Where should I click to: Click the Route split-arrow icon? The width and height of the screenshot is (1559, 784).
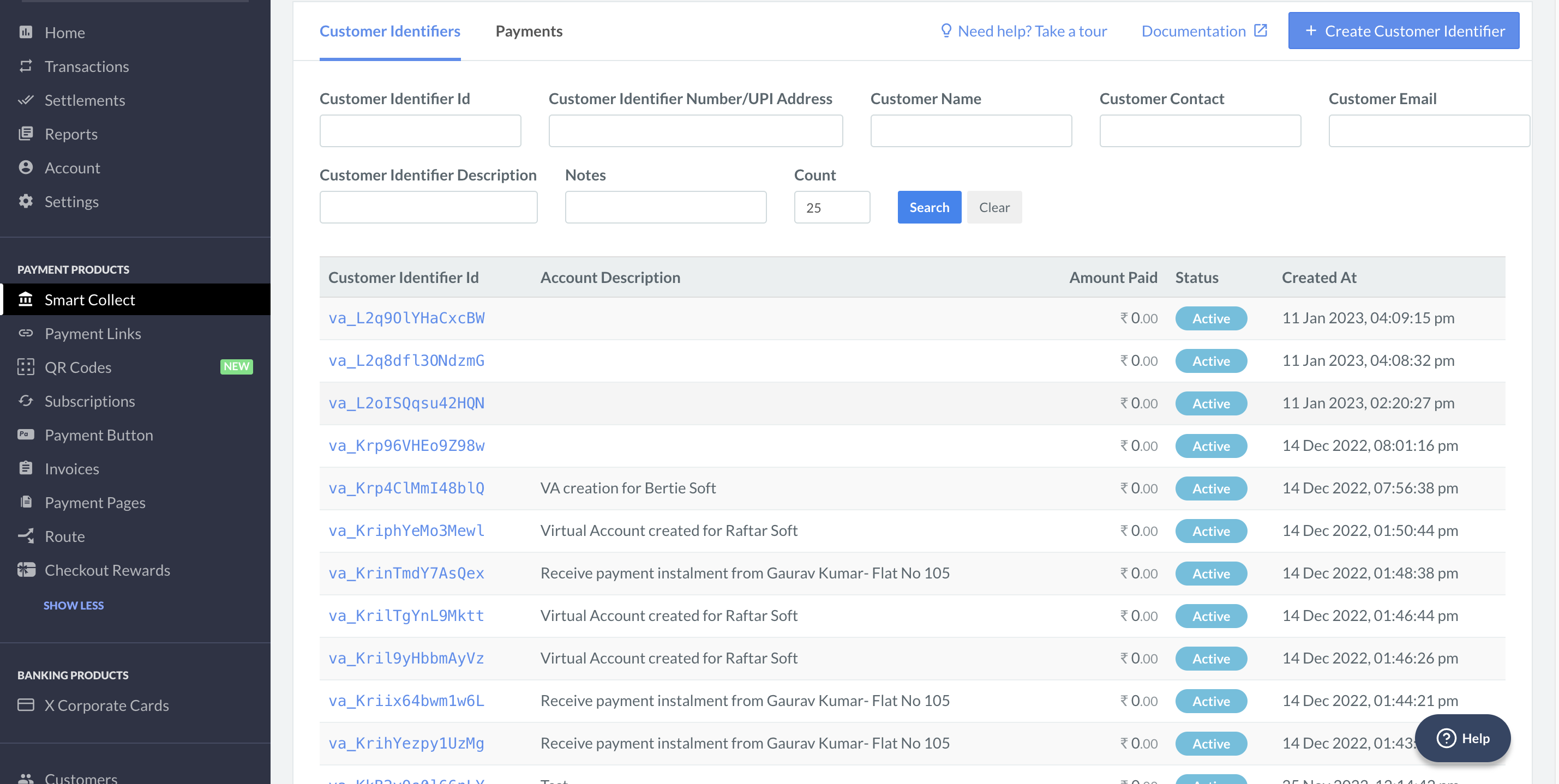point(26,536)
